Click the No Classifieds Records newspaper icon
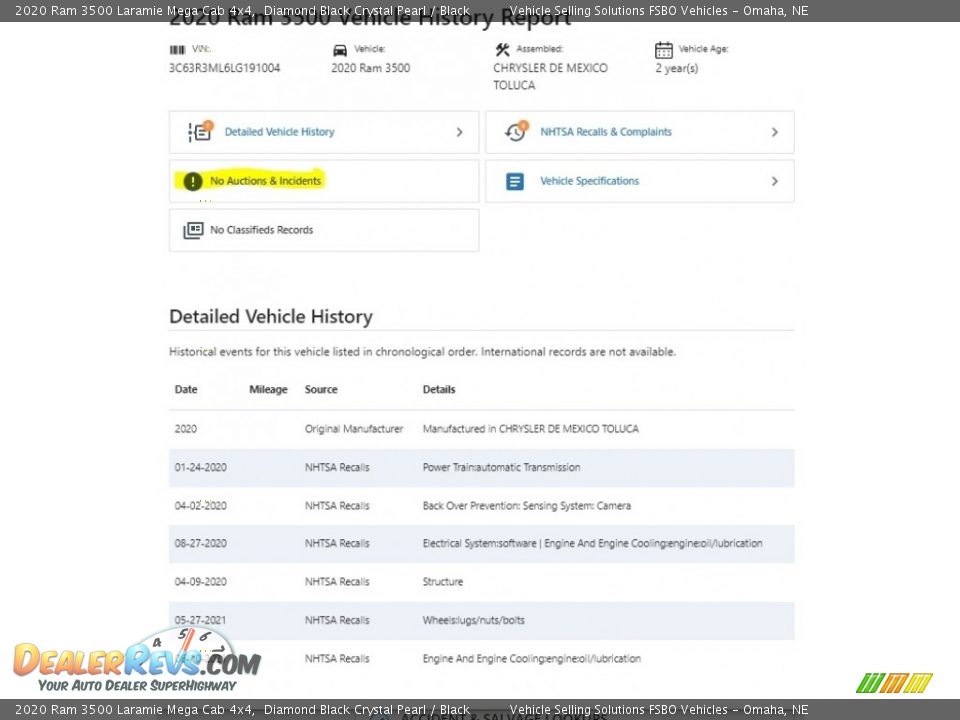This screenshot has height=720, width=960. click(193, 230)
